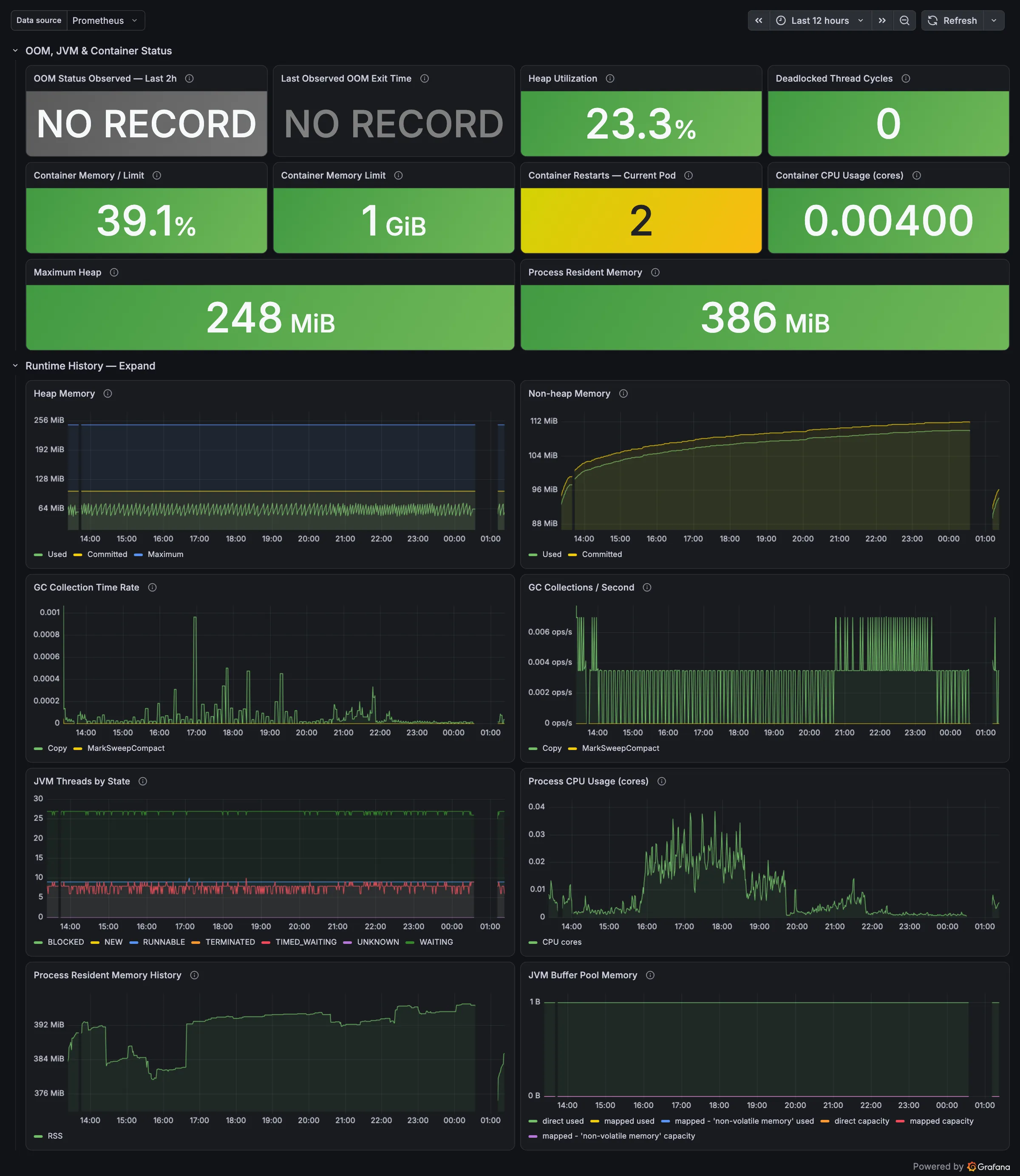Click yellow Committed swatch in Heap Memory legend

78,555
